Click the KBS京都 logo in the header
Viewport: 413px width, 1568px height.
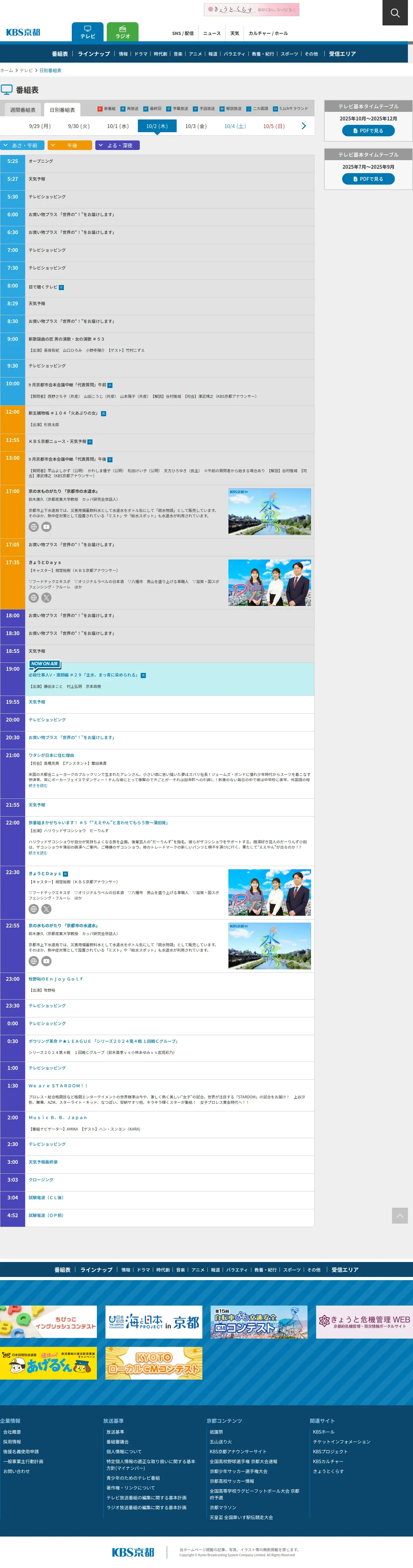[x=23, y=32]
